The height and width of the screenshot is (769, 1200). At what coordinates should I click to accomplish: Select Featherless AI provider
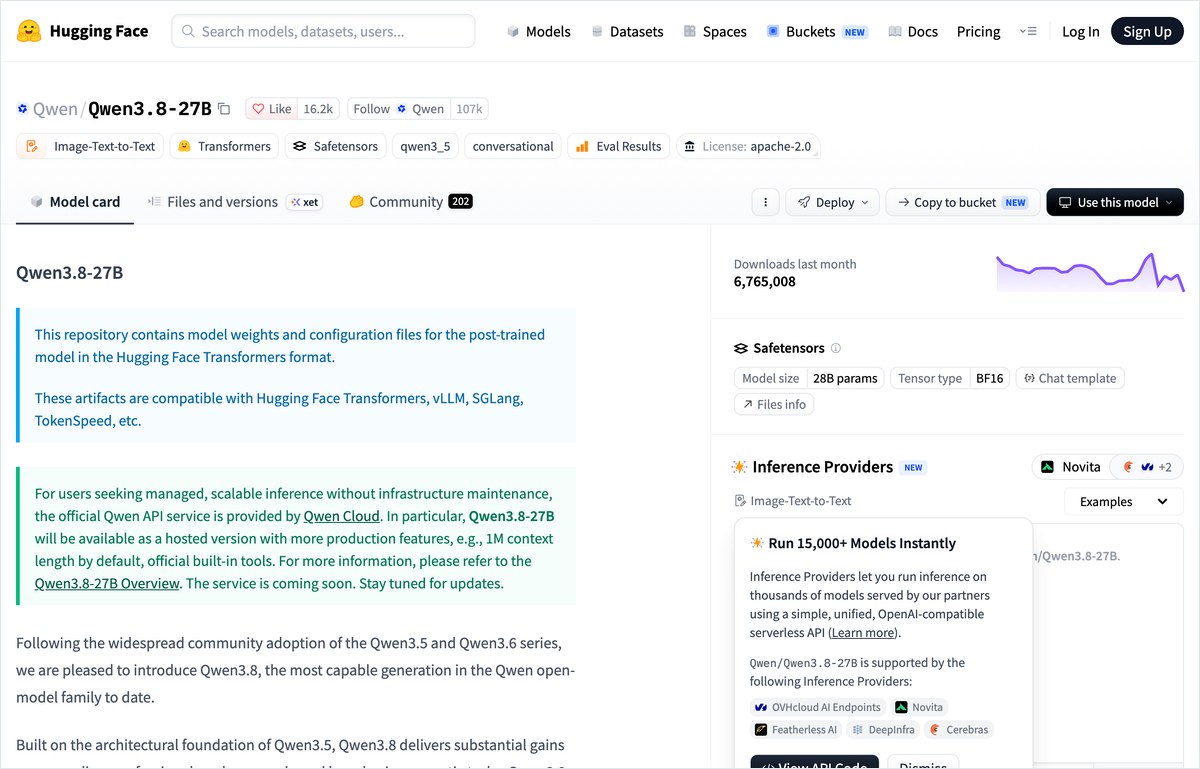pyautogui.click(x=797, y=730)
